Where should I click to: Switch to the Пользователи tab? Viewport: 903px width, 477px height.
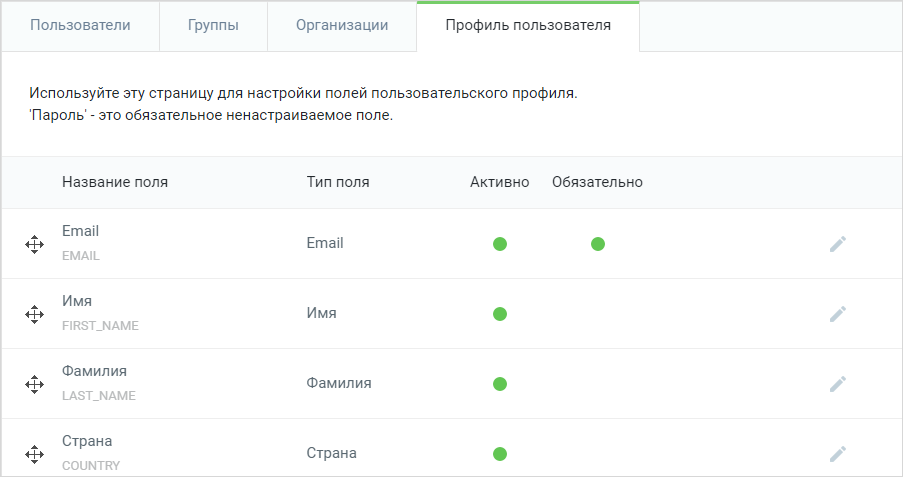(80, 26)
